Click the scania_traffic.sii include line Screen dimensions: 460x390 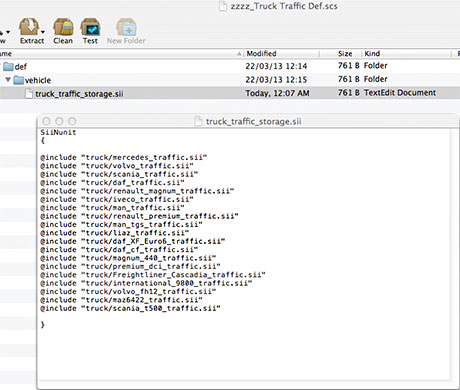coord(119,174)
